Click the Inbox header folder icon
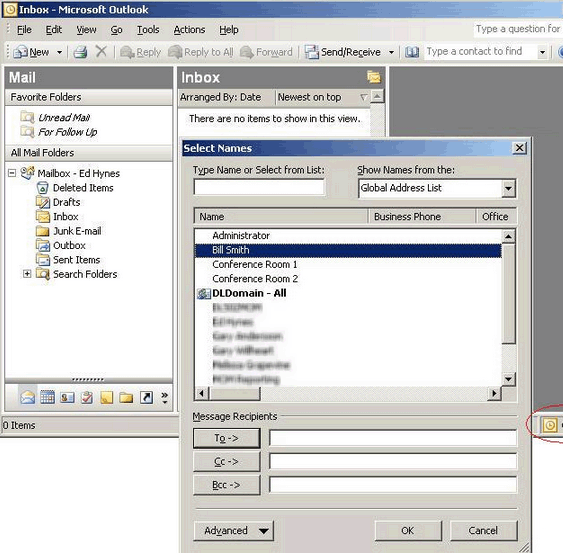The image size is (563, 553). pyautogui.click(x=373, y=77)
